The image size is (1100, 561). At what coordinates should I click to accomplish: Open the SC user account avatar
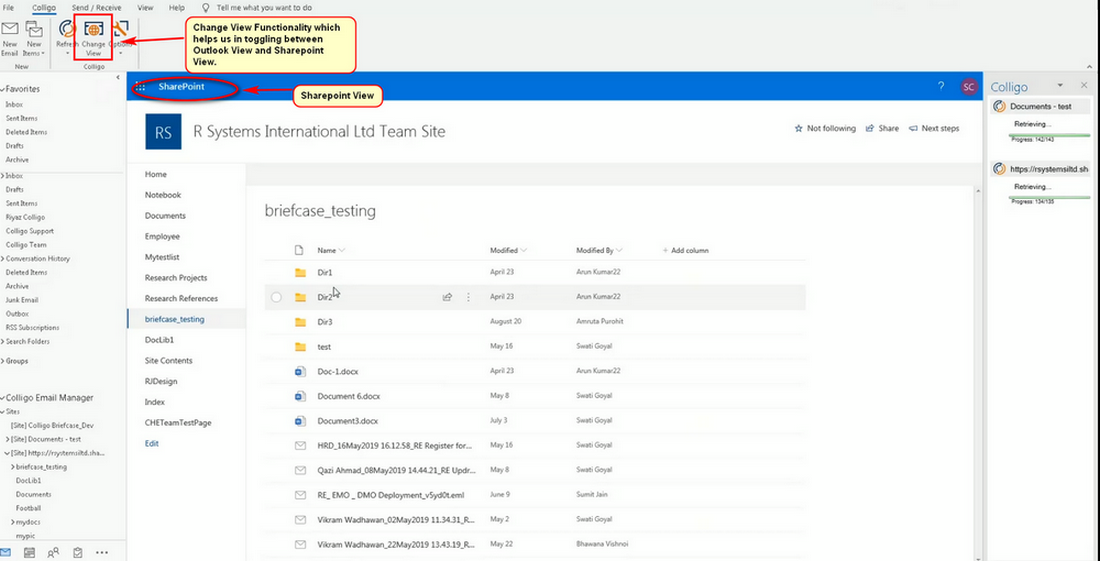pos(969,87)
